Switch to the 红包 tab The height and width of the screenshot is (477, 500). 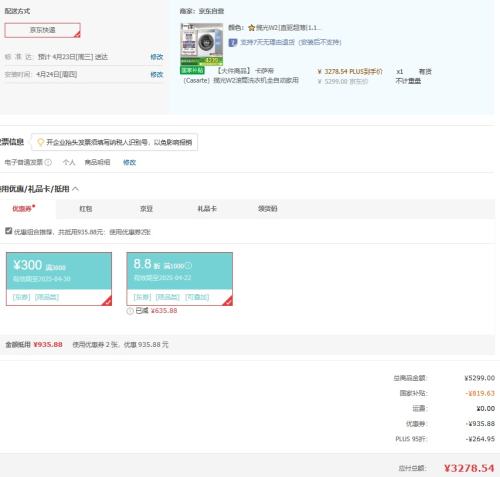[86, 209]
